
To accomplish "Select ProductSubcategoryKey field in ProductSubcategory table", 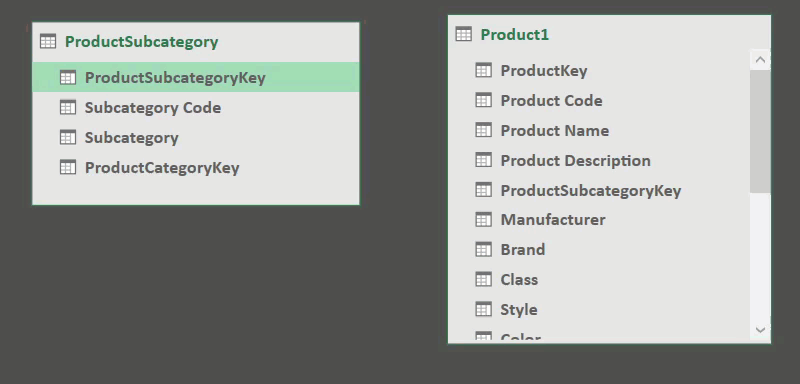I will pyautogui.click(x=196, y=78).
